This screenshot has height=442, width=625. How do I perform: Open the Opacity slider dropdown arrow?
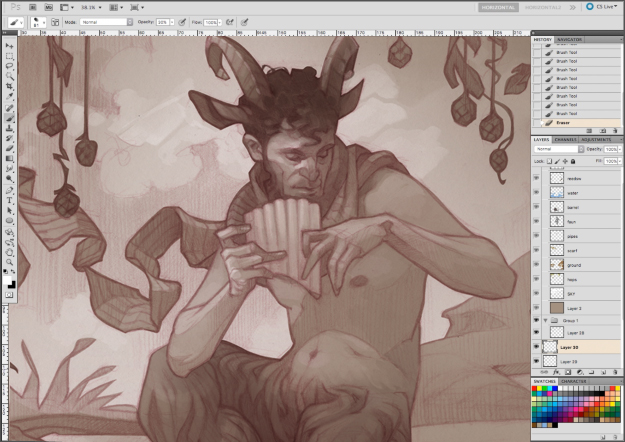click(172, 22)
